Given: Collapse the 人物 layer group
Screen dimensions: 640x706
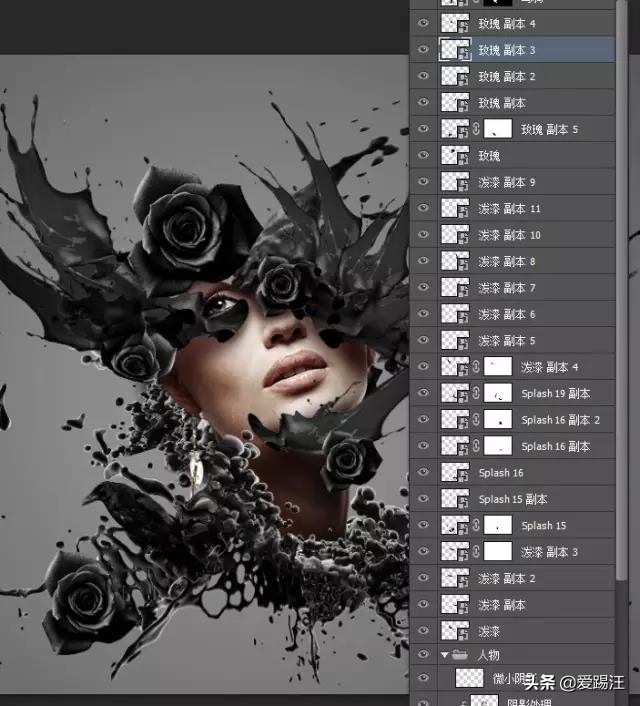Looking at the screenshot, I should pos(445,654).
